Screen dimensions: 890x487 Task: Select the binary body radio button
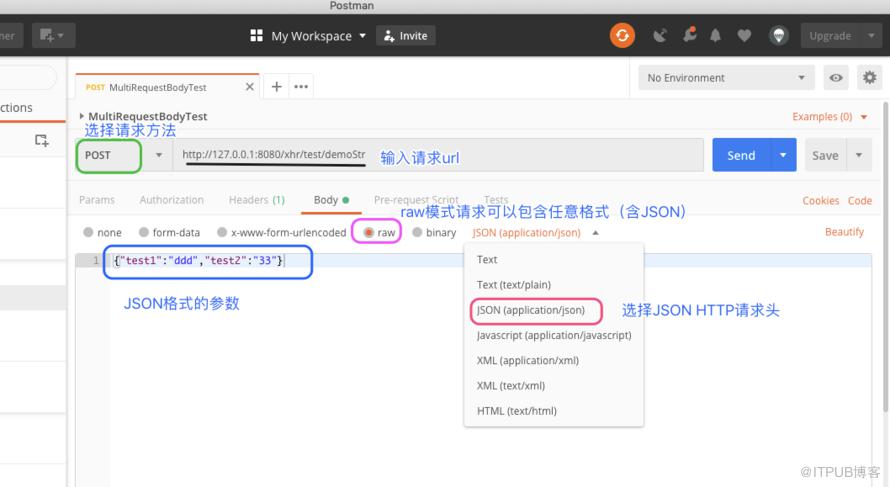(x=417, y=232)
